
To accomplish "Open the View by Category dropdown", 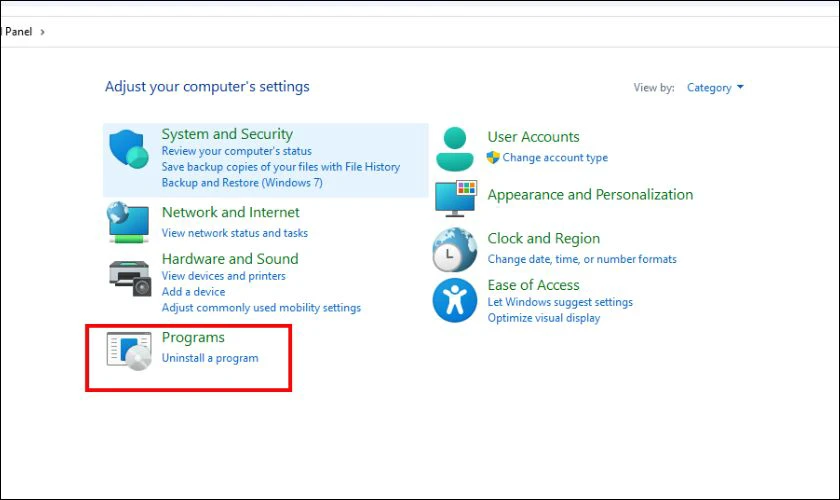I will tap(715, 87).
